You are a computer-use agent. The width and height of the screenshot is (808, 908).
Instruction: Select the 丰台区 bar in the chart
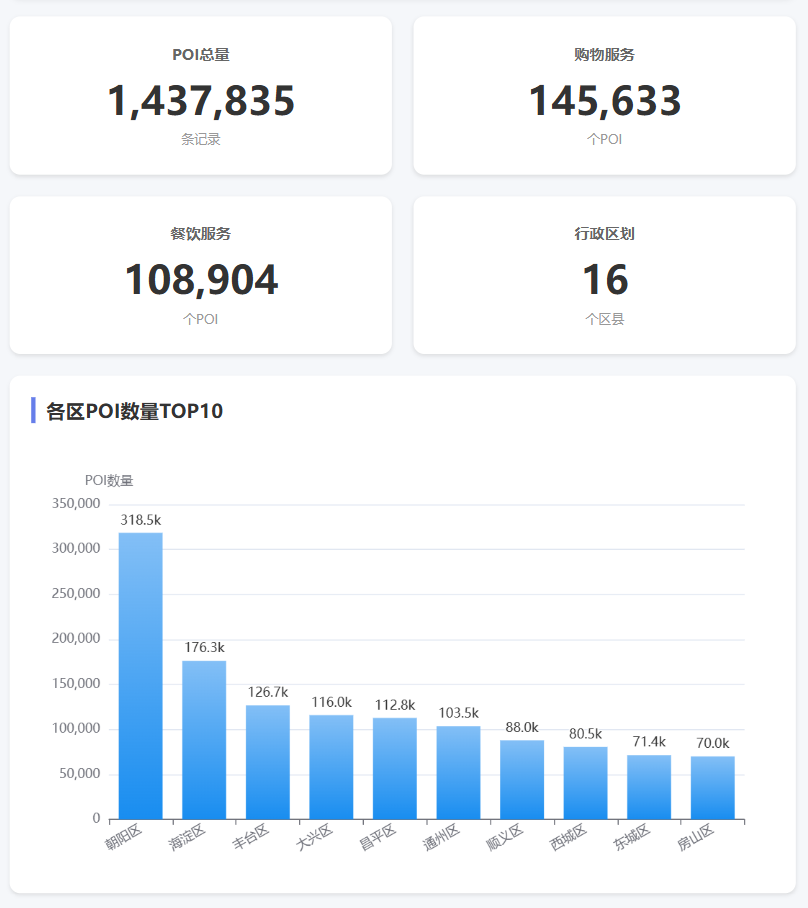[268, 762]
